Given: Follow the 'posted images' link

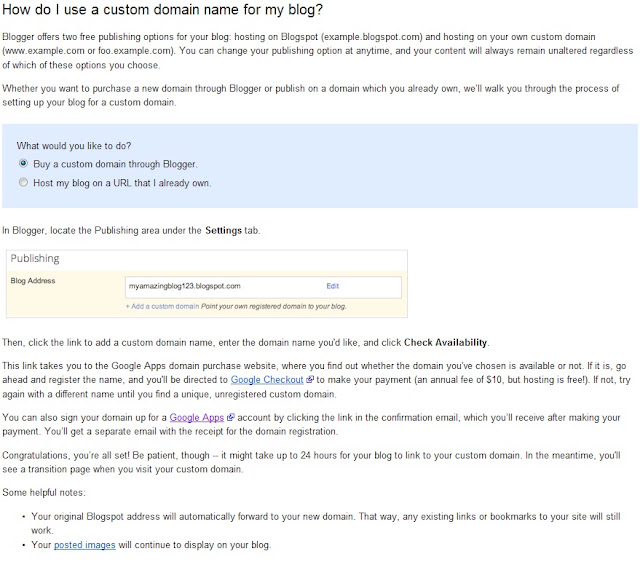Looking at the screenshot, I should coord(84,545).
